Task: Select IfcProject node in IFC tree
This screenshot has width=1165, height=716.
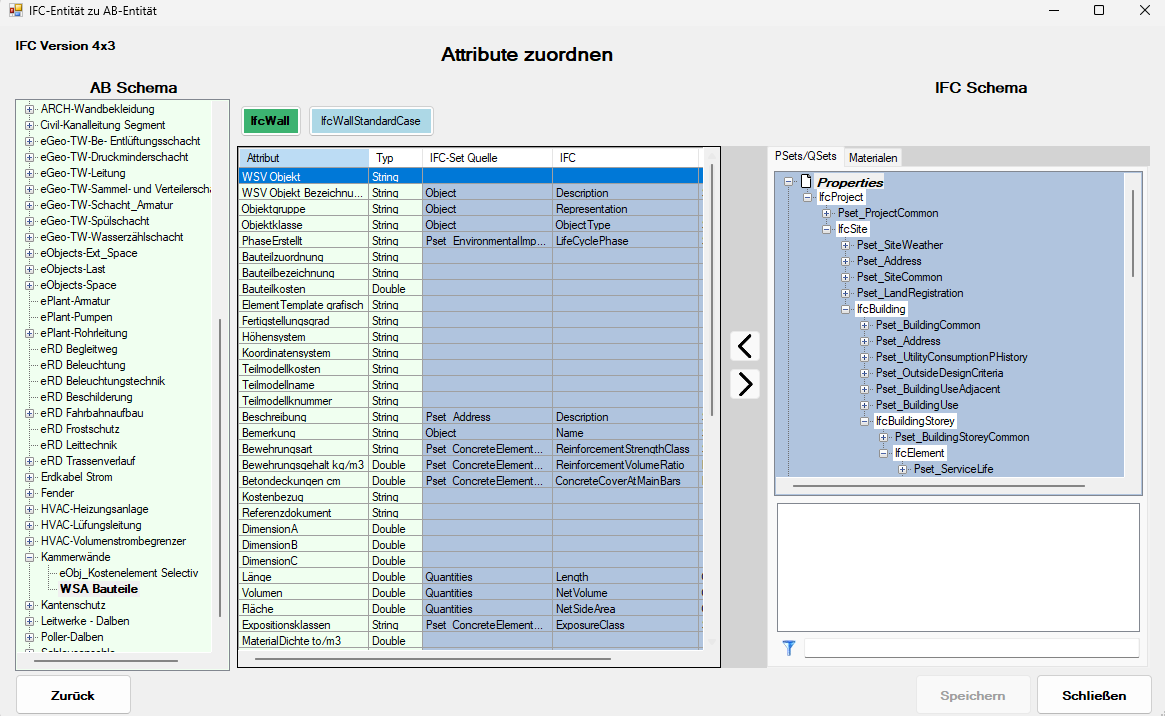Action: [841, 197]
